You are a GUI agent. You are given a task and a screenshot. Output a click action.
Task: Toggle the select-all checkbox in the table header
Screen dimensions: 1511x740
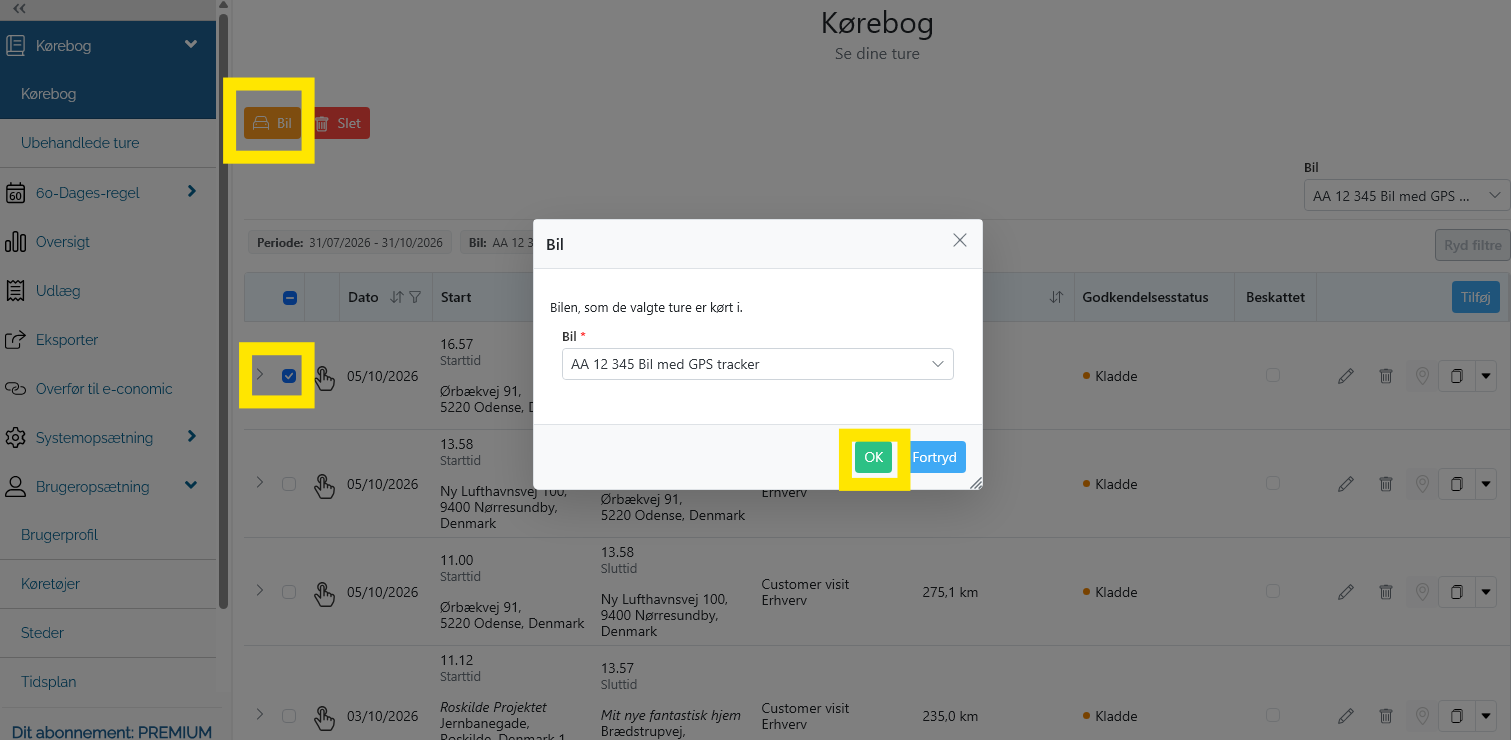coord(289,297)
